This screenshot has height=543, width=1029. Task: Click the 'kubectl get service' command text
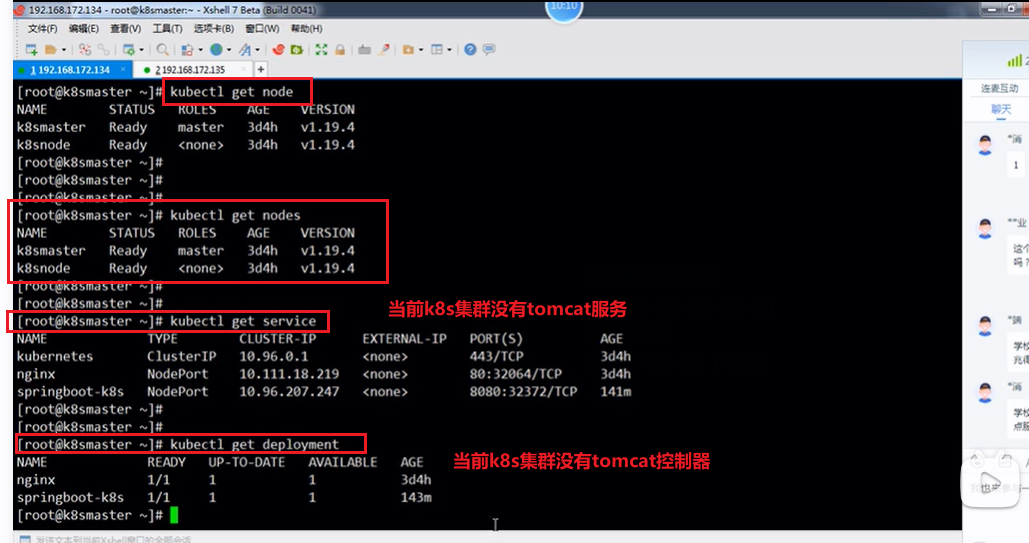[x=243, y=321]
